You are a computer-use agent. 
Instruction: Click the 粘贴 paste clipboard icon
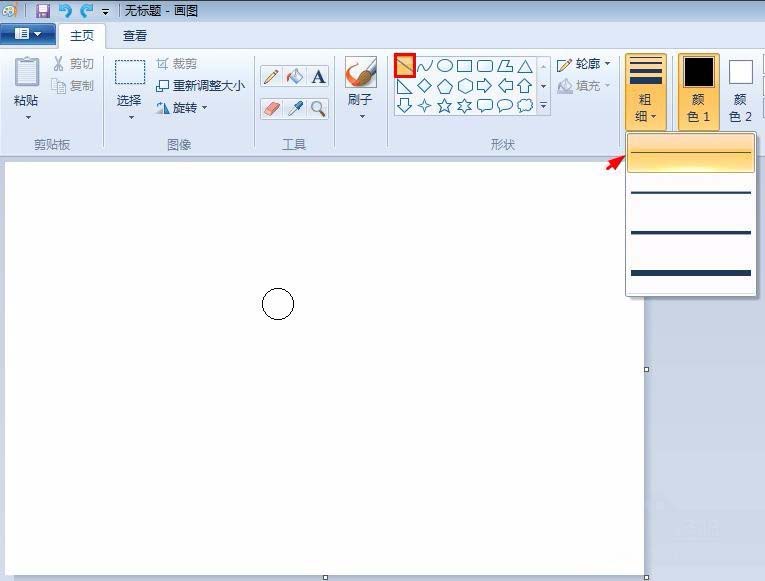click(x=27, y=72)
